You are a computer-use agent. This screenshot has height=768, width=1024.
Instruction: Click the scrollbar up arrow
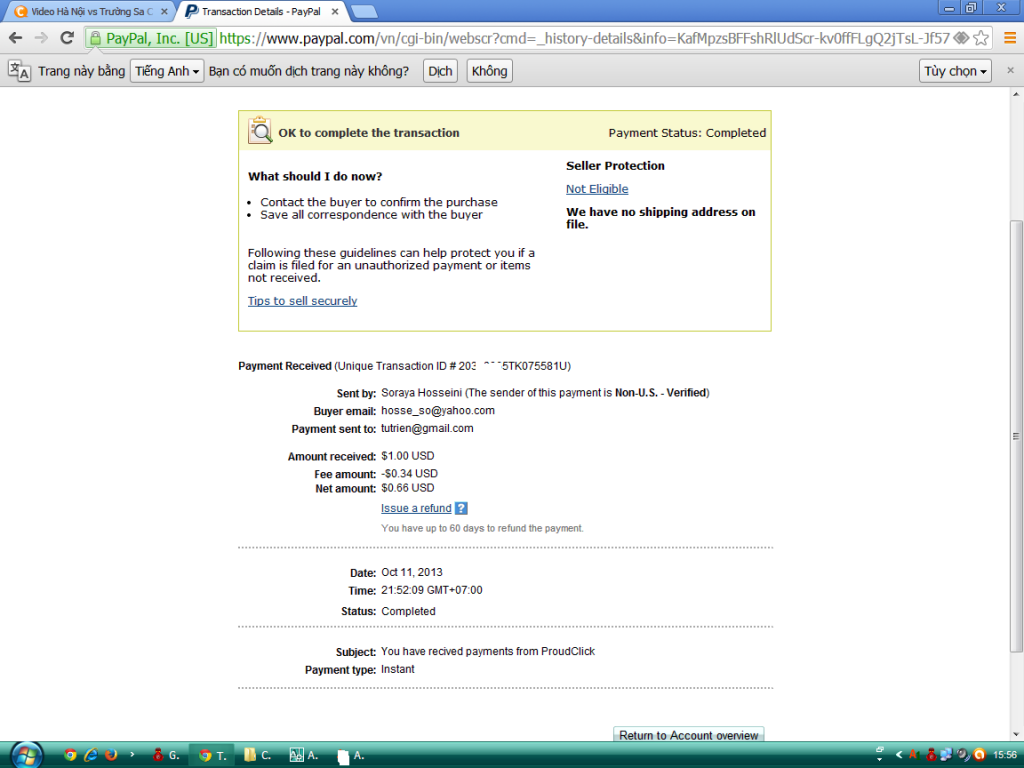(1016, 95)
